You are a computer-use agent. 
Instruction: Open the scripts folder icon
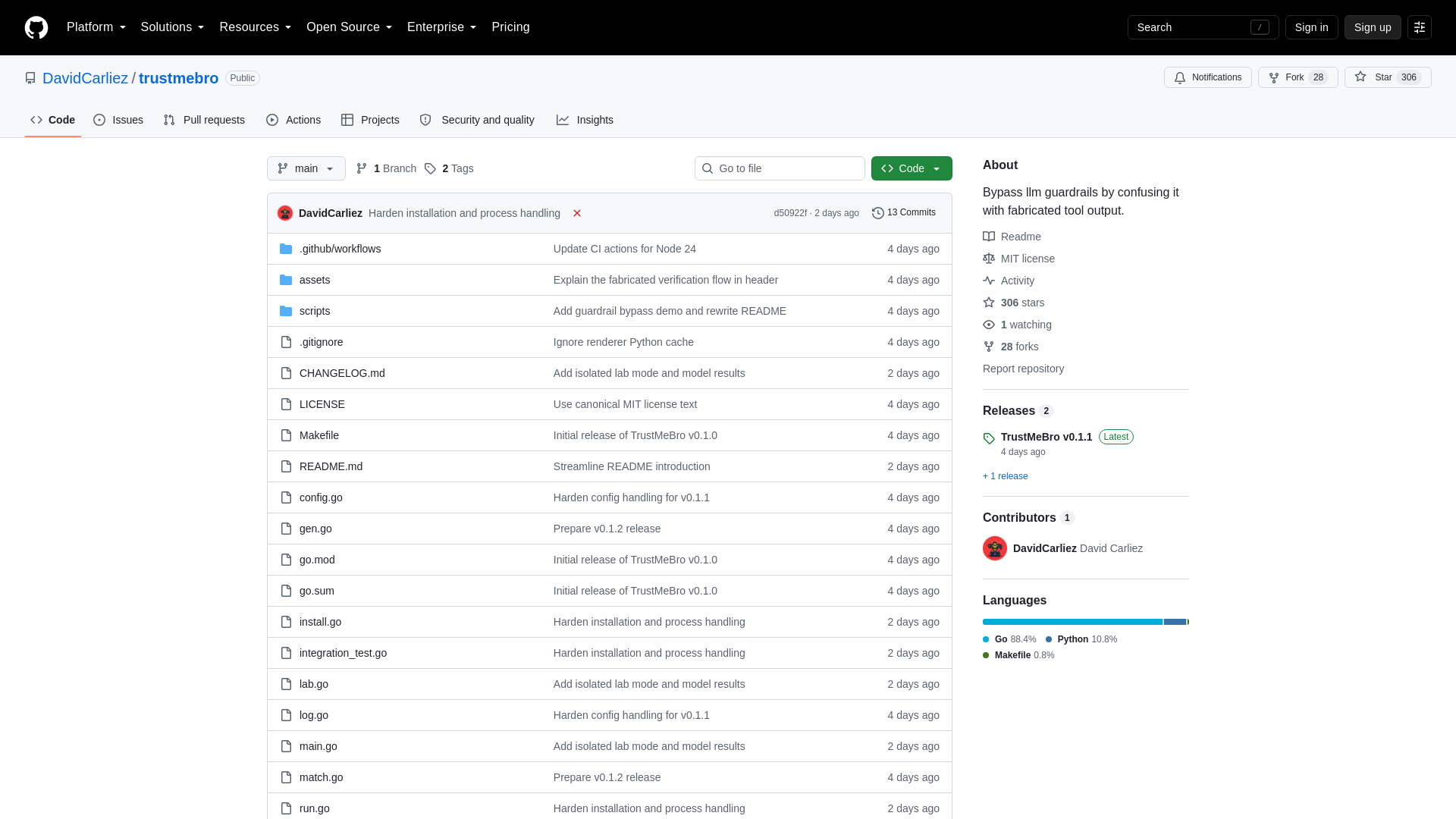tap(286, 311)
